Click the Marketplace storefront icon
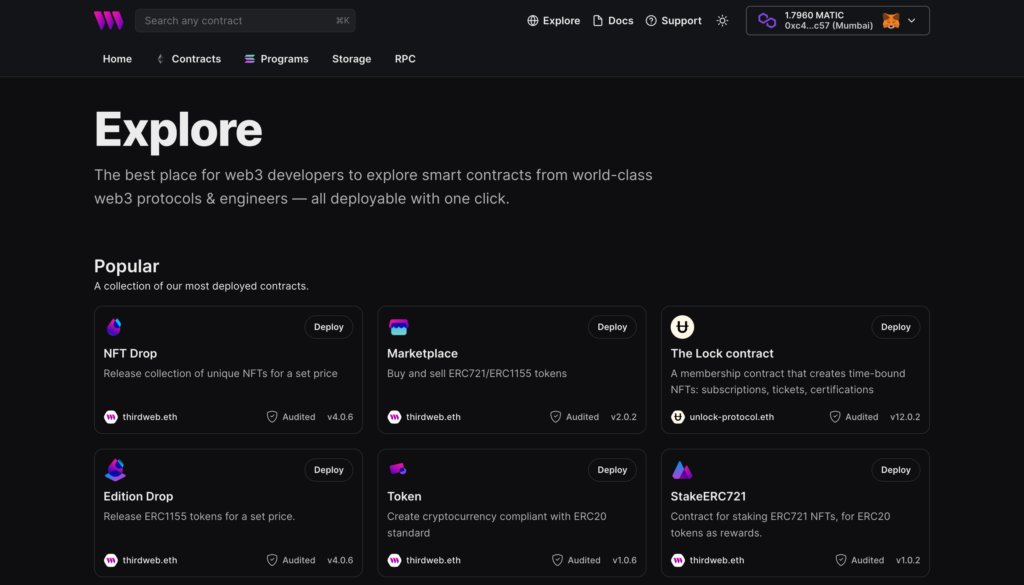Screen dimensions: 1024x585 click(x=398, y=326)
